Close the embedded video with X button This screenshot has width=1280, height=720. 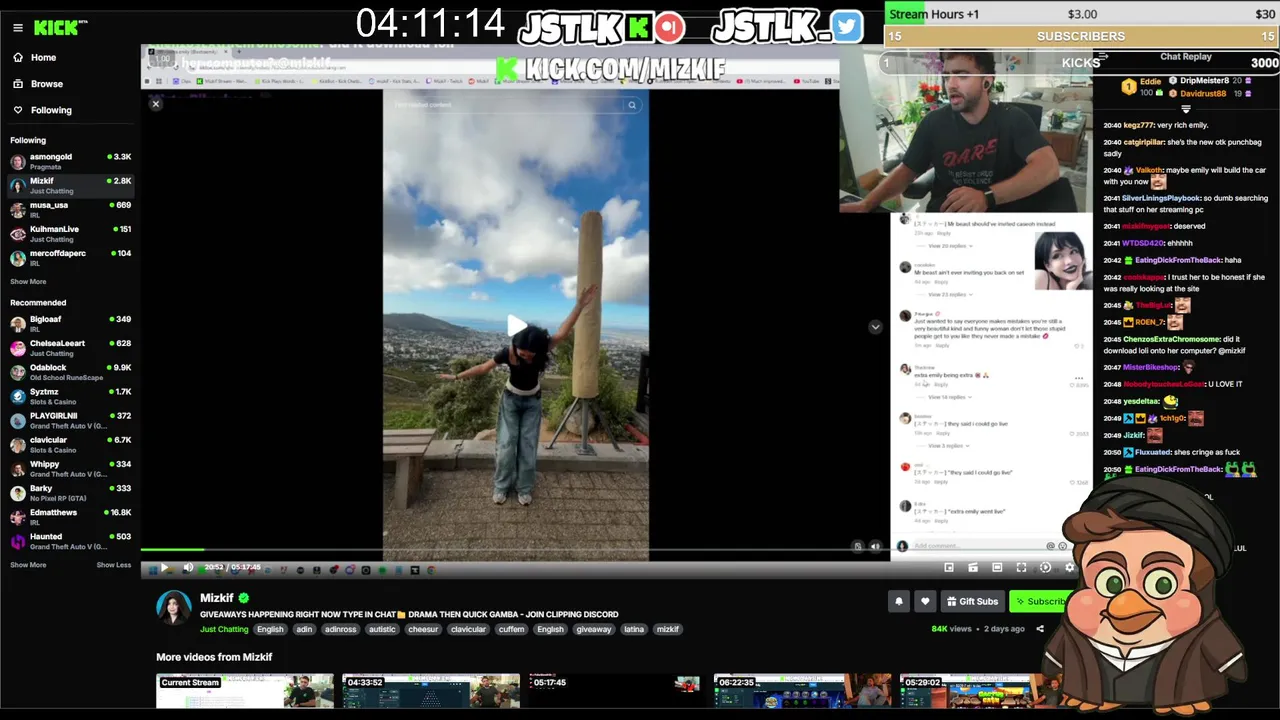pos(155,104)
